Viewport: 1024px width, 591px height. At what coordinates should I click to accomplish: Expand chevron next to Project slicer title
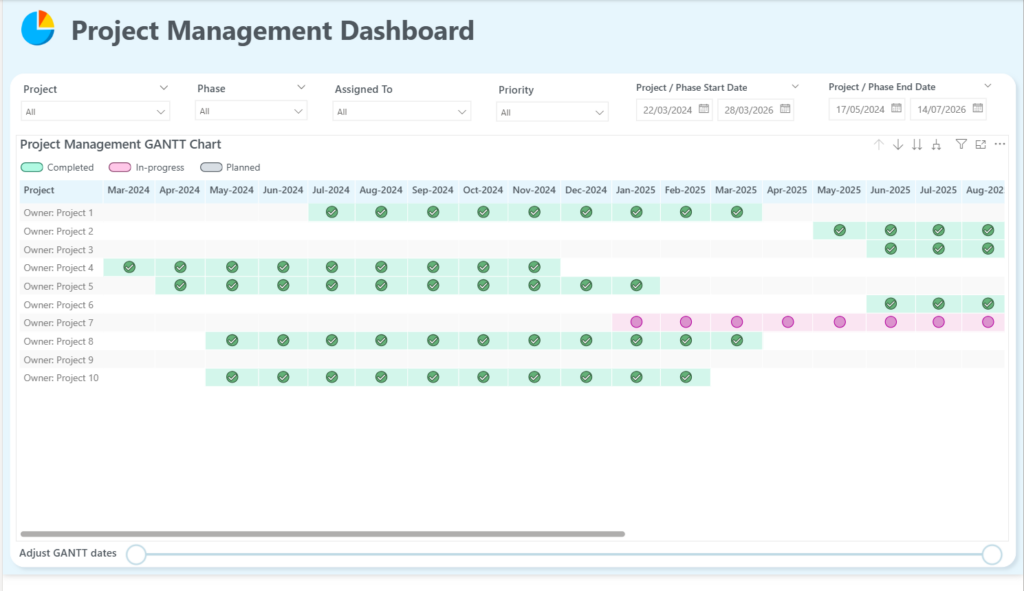163,88
